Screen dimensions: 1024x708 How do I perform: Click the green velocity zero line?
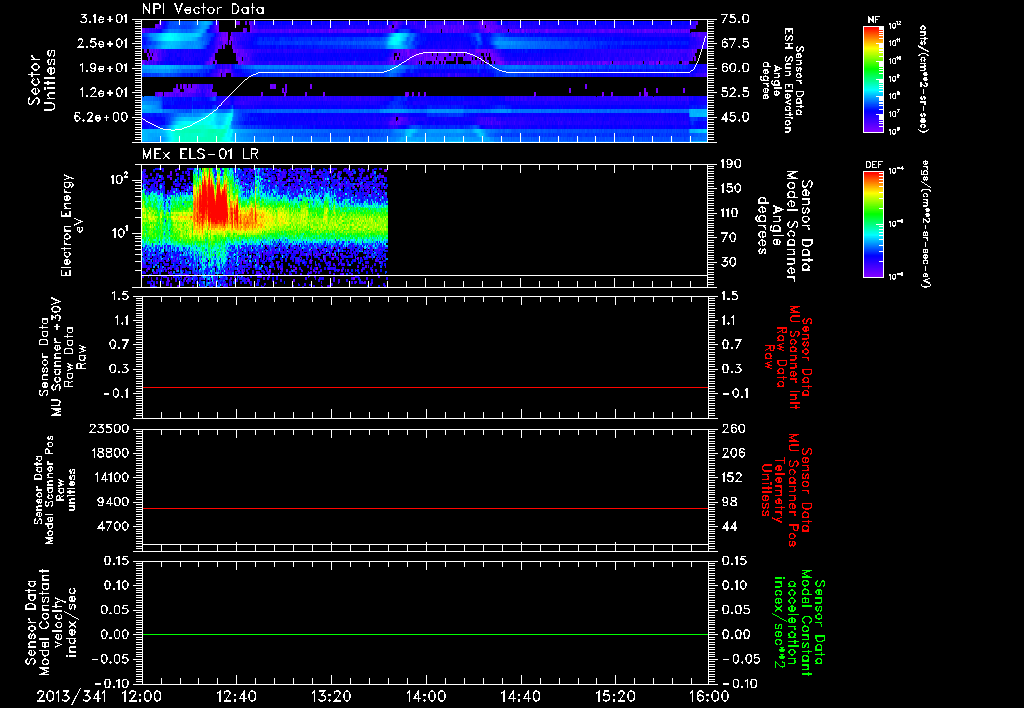424,634
